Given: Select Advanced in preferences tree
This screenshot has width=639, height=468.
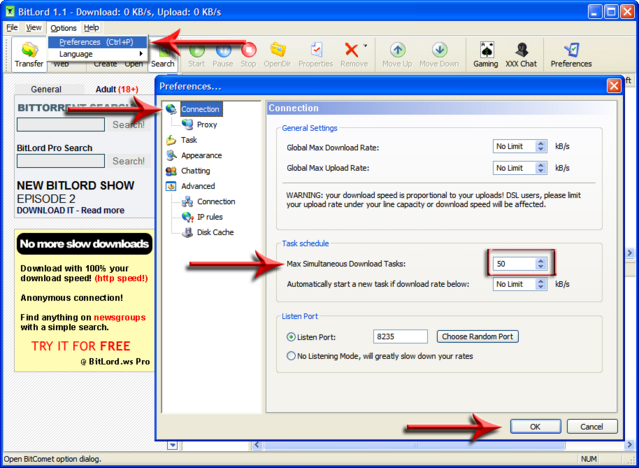Looking at the screenshot, I should (198, 186).
